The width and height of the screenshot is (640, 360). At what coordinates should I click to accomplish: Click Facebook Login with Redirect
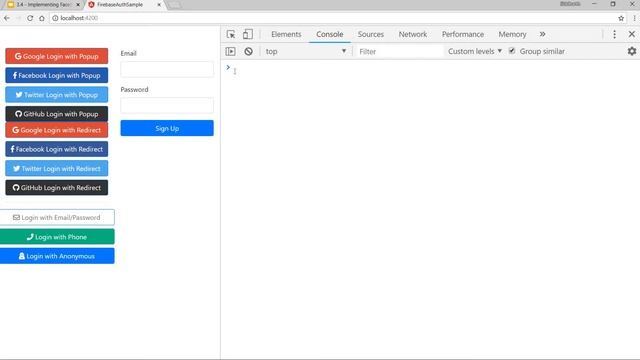pyautogui.click(x=57, y=149)
